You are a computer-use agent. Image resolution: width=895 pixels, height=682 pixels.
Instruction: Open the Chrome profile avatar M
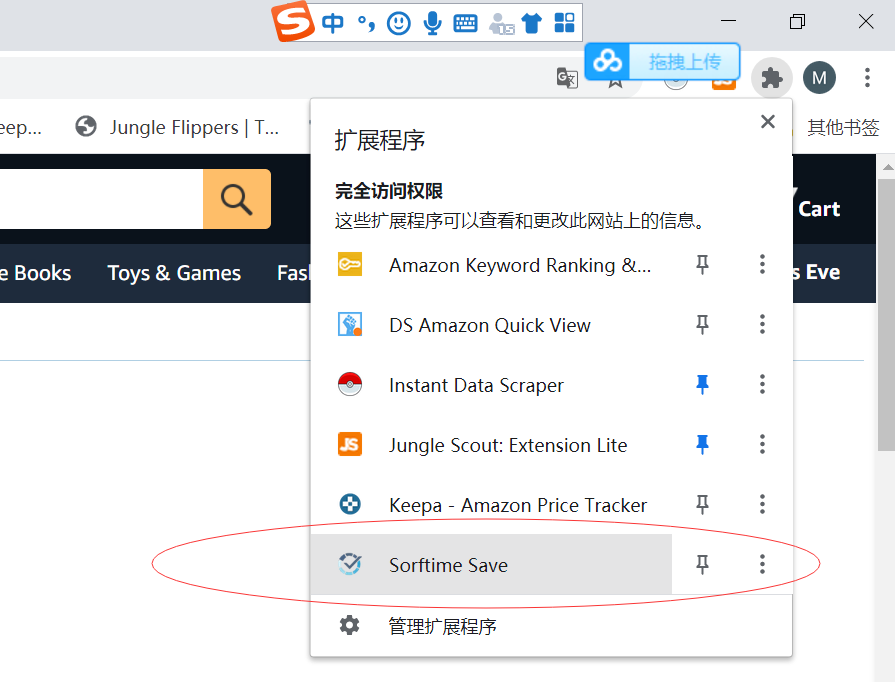[819, 78]
